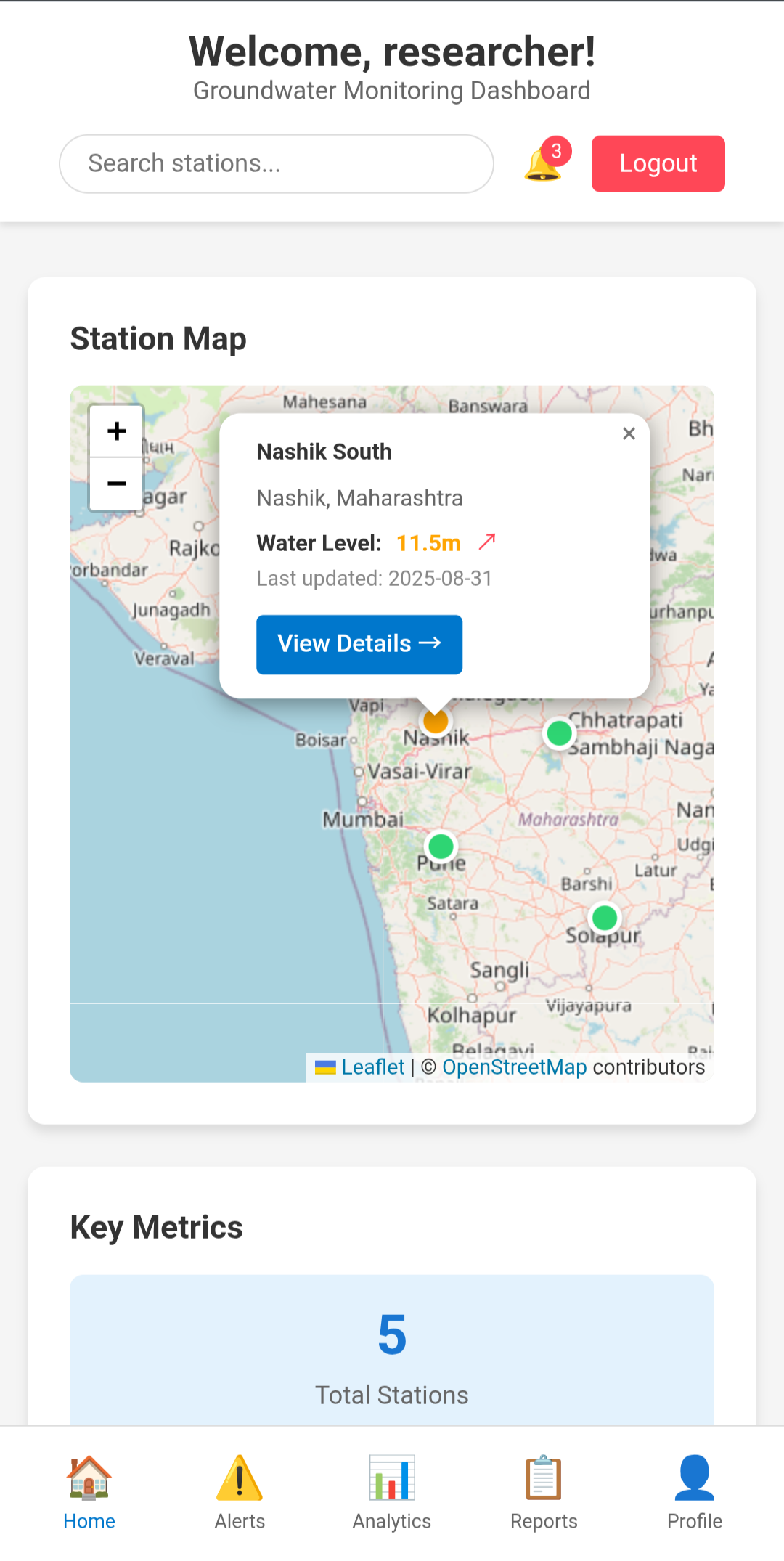Screen dimensions: 784x1561
Task: Click the map zoom out button
Action: [x=116, y=484]
